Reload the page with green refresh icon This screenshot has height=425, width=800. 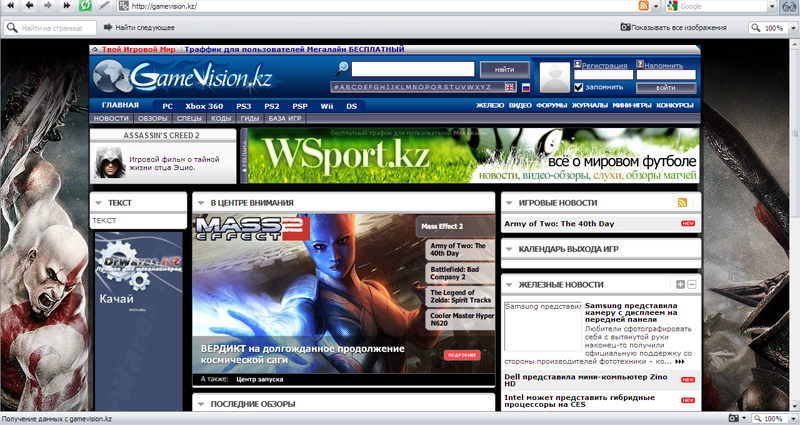85,6
